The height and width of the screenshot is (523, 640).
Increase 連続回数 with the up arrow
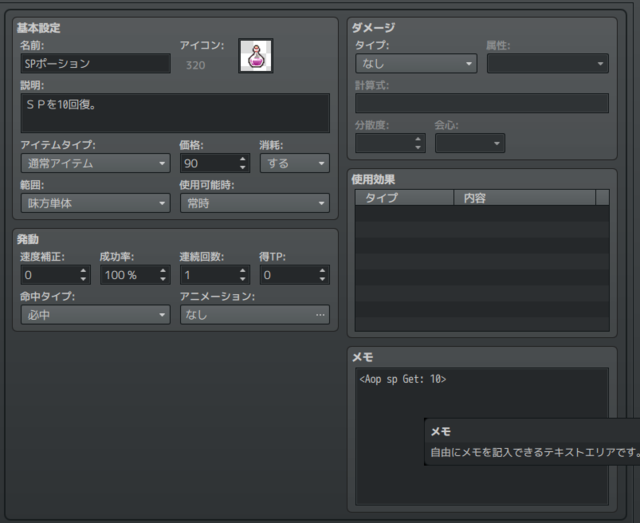click(243, 270)
